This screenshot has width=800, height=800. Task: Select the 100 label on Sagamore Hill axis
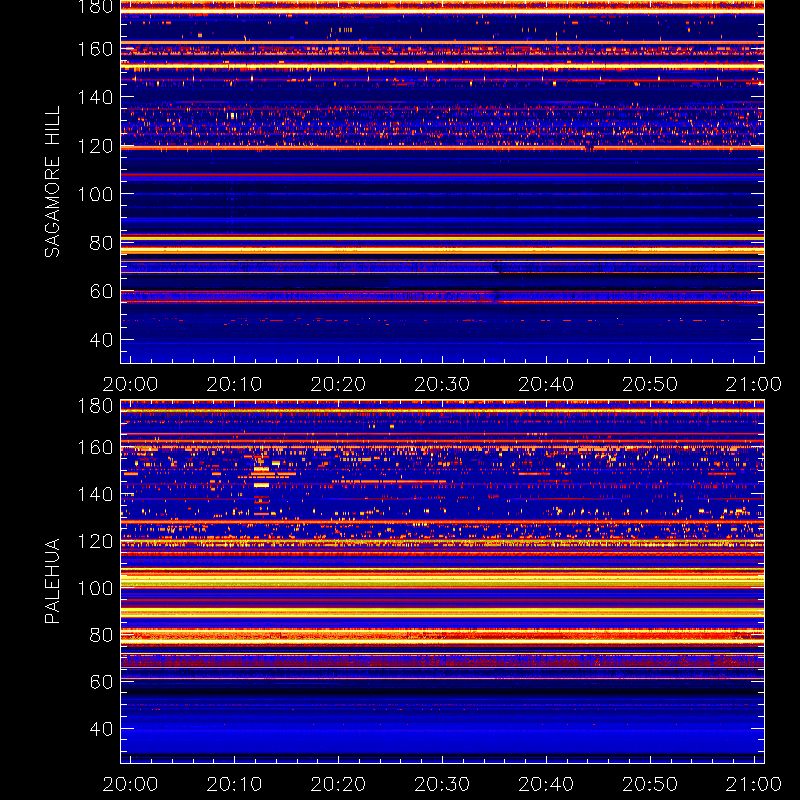(x=95, y=194)
